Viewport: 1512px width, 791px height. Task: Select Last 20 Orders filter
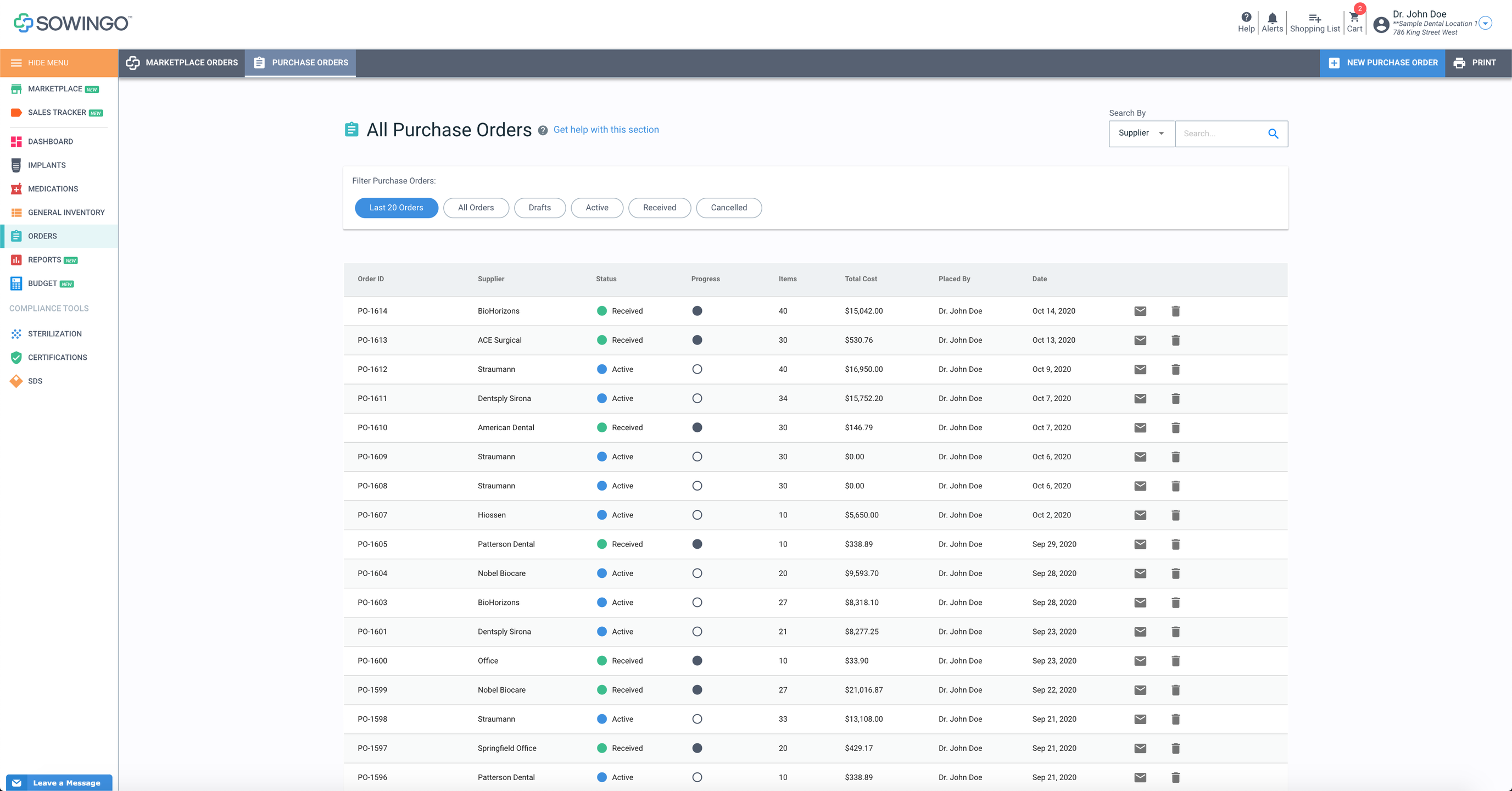(396, 208)
